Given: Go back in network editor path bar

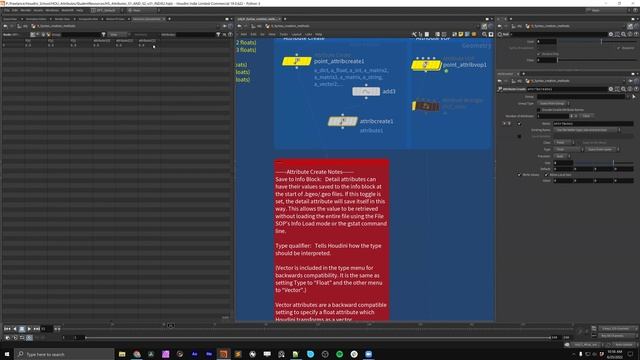Looking at the screenshot, I should 240,26.
